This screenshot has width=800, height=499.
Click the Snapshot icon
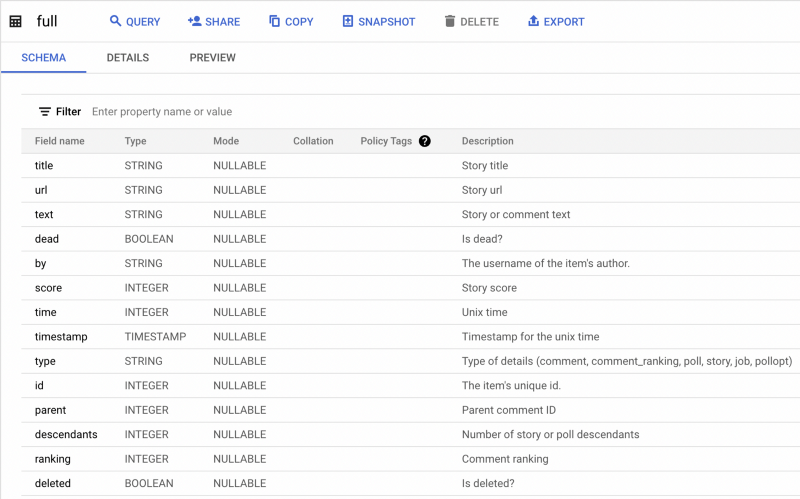point(347,21)
